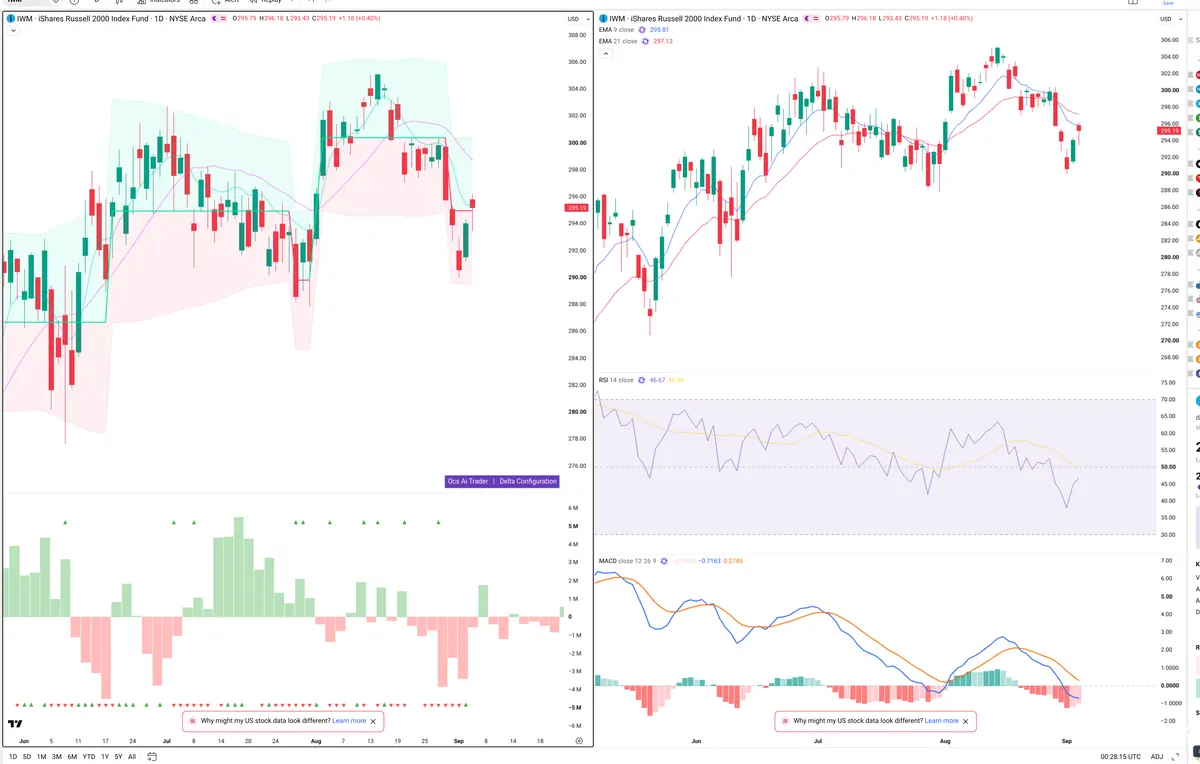Screen dimensions: 1200x764
Task: Click the purple status icon beside RSI legend
Action: [x=643, y=380]
